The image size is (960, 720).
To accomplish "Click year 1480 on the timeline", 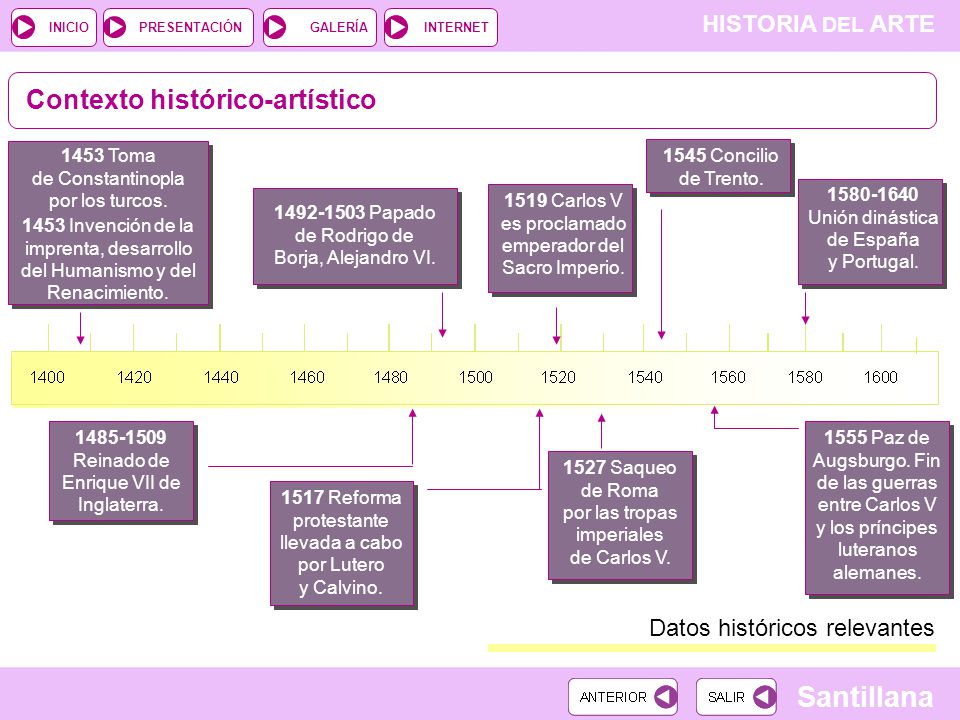I will pyautogui.click(x=391, y=377).
